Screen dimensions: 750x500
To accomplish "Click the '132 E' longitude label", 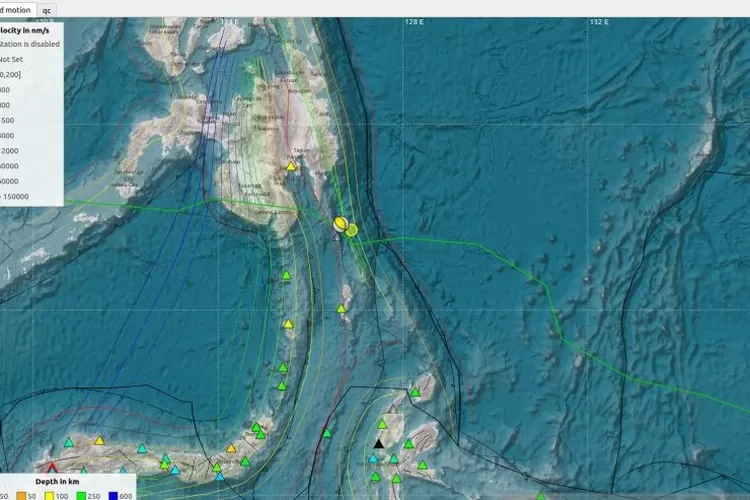I will click(x=599, y=22).
